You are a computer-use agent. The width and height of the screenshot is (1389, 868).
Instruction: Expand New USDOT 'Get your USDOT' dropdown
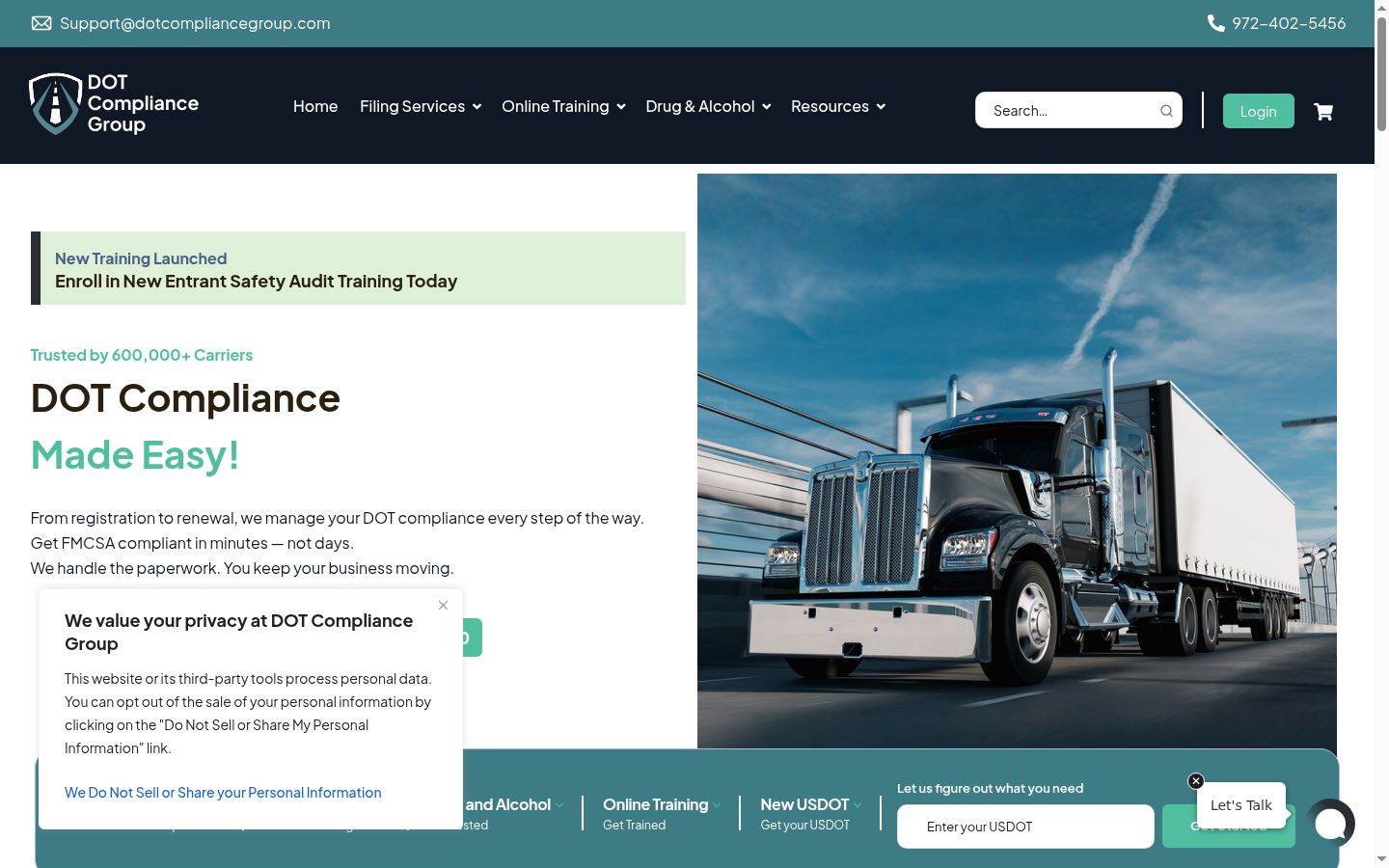(811, 813)
